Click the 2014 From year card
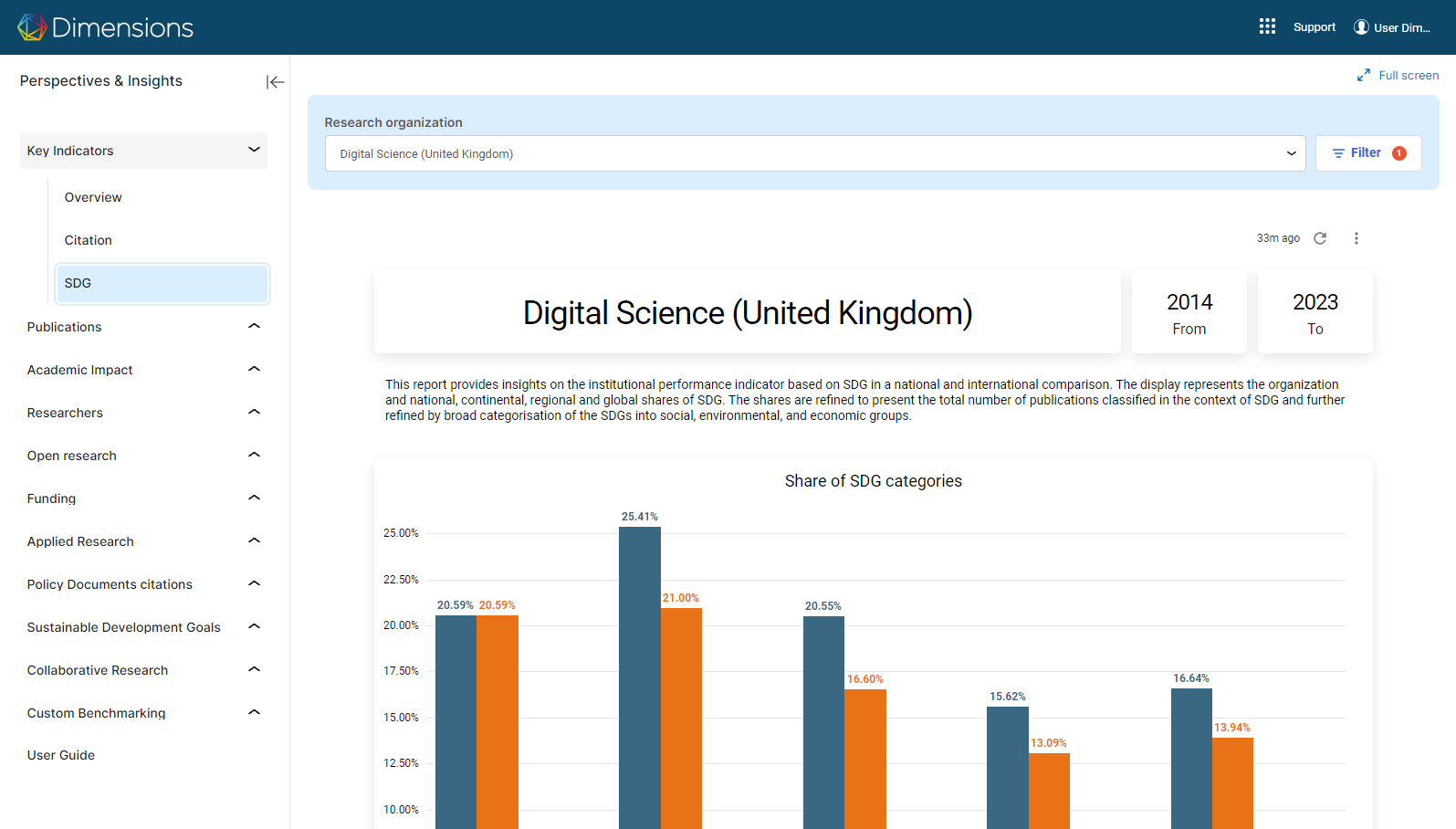The image size is (1456, 829). [x=1189, y=311]
